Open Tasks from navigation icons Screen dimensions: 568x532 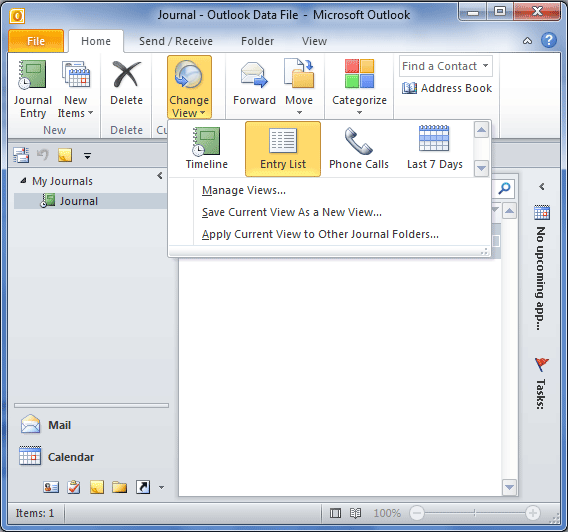pos(74,487)
